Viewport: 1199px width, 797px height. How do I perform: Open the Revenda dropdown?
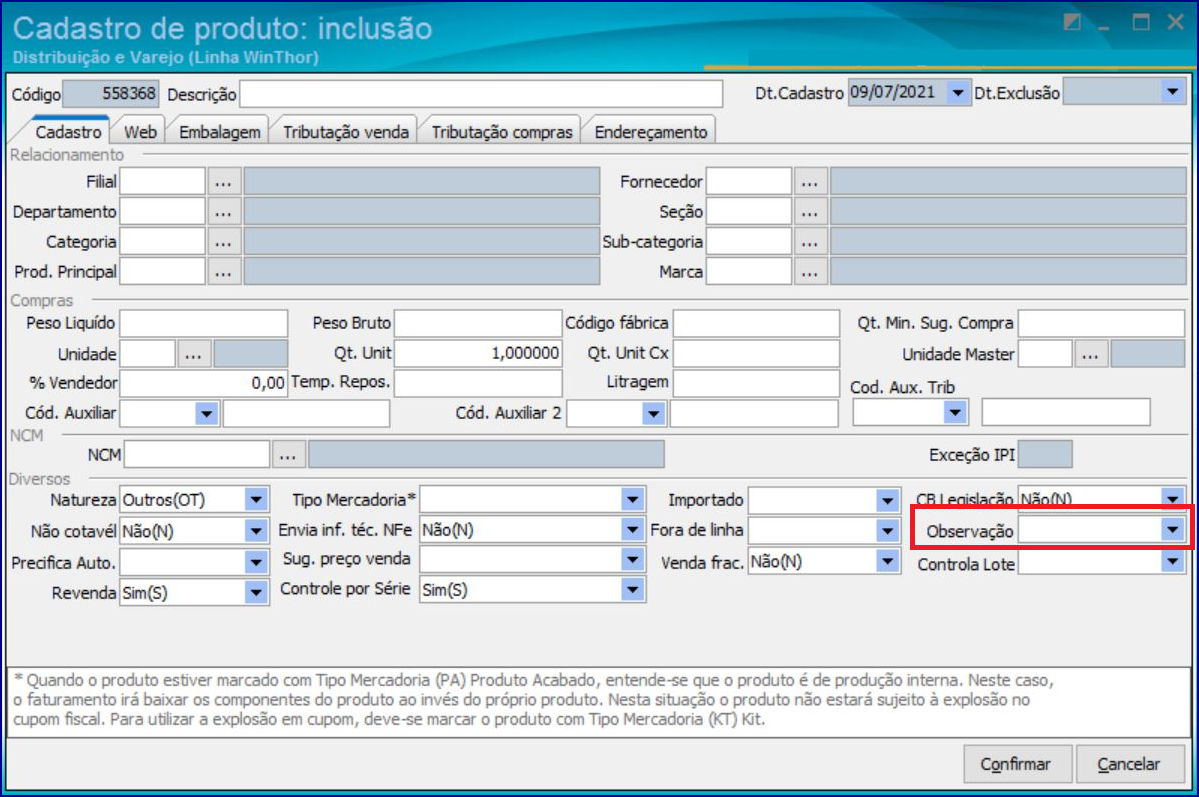pyautogui.click(x=256, y=592)
